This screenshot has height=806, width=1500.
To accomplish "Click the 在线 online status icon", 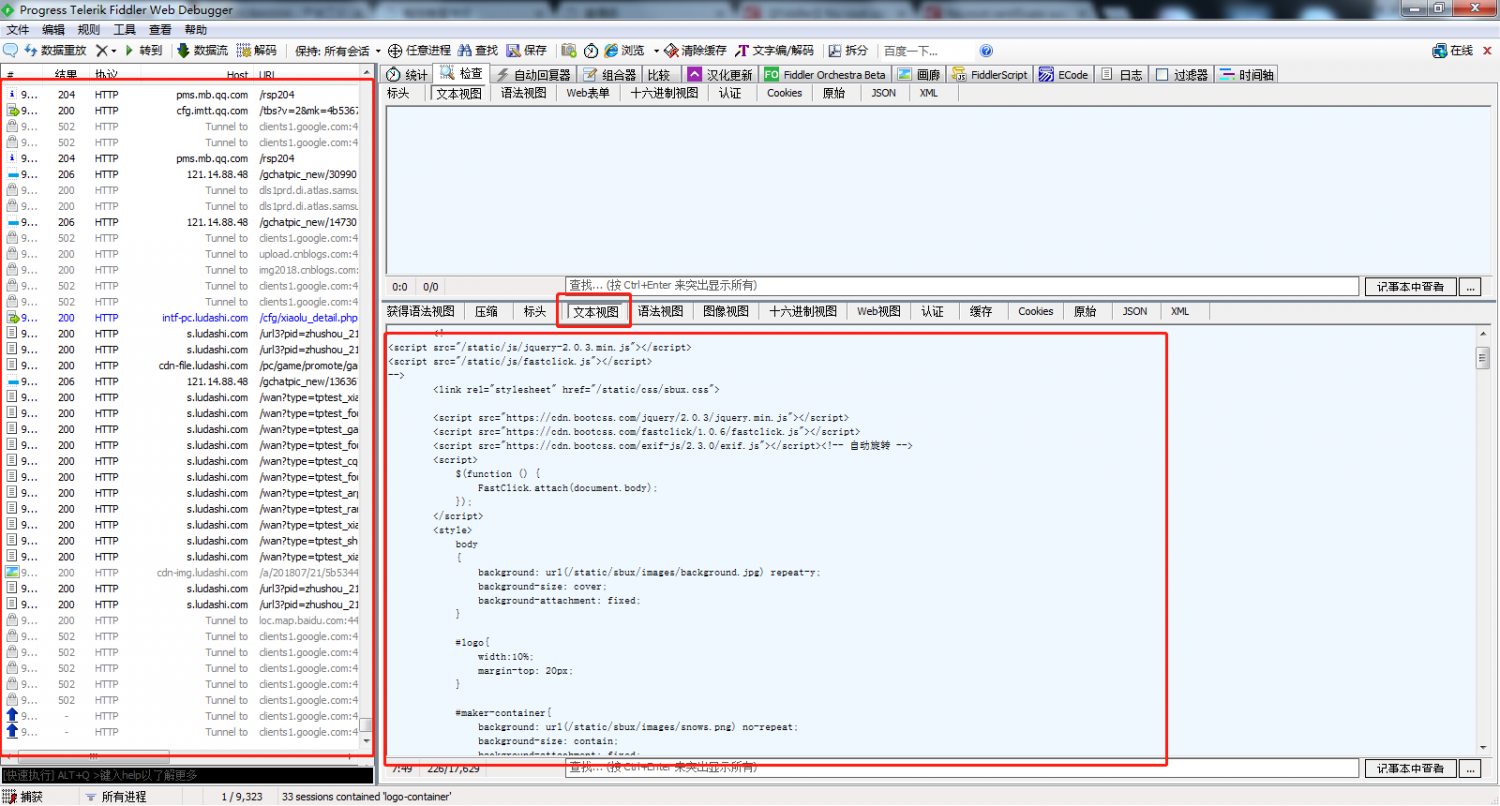I will click(x=1440, y=50).
